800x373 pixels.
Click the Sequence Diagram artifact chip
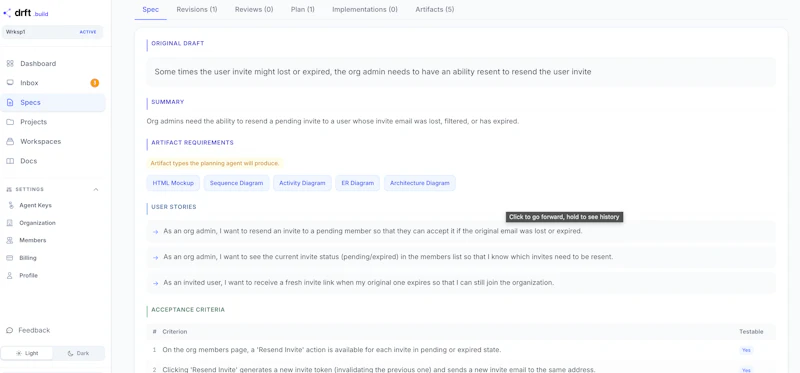pyautogui.click(x=236, y=183)
